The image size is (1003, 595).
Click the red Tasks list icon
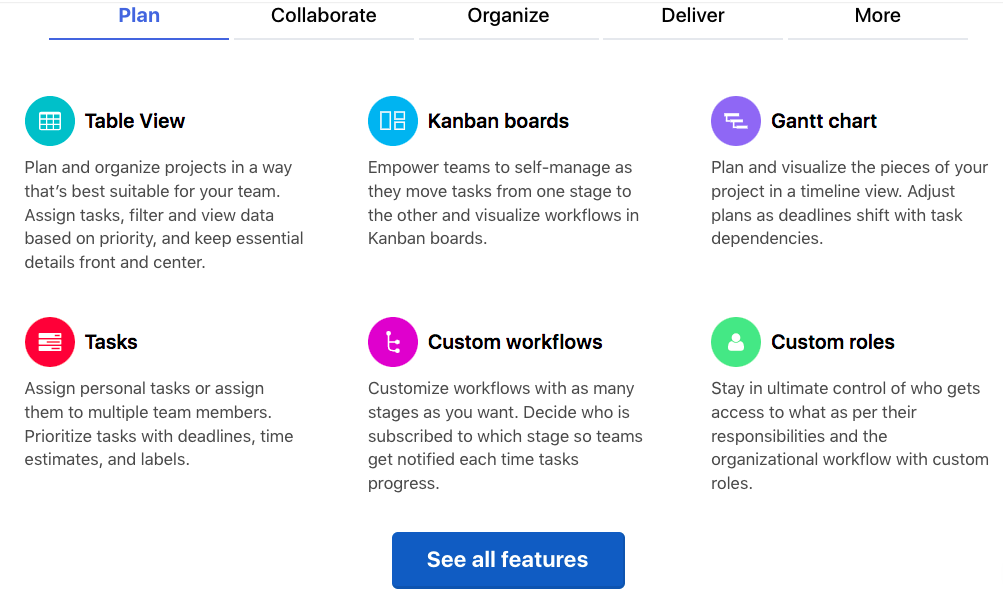(x=50, y=342)
